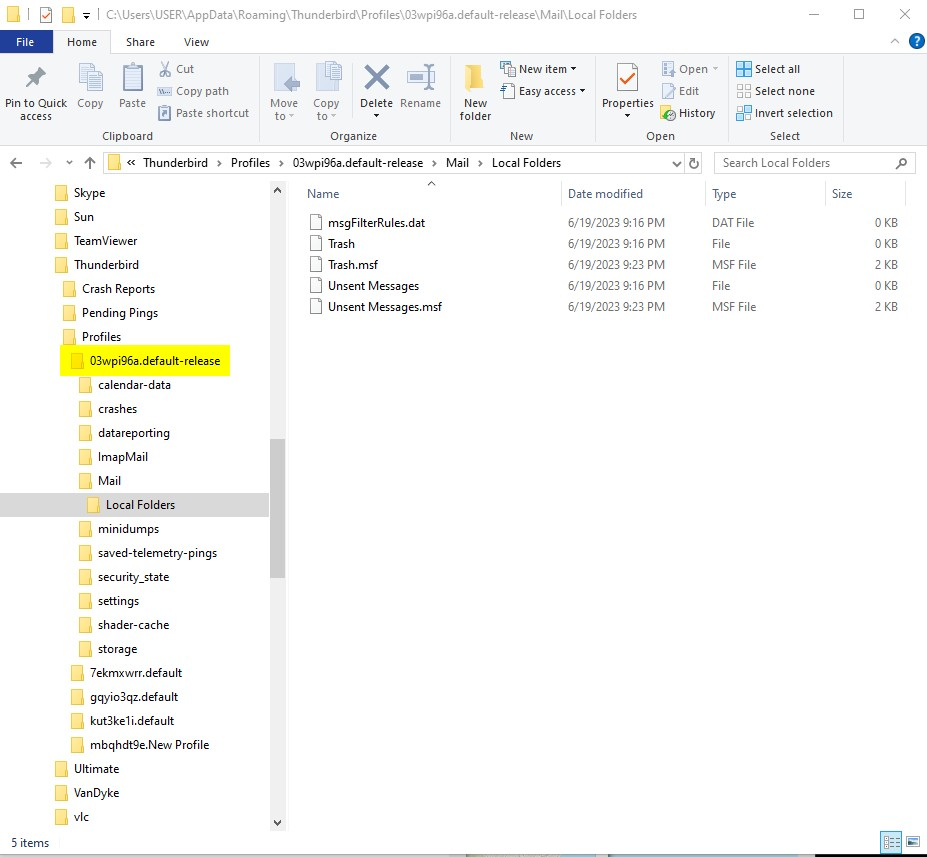Click Pin to Quick access icon
Screen dimensions: 927x857
pyautogui.click(x=35, y=78)
